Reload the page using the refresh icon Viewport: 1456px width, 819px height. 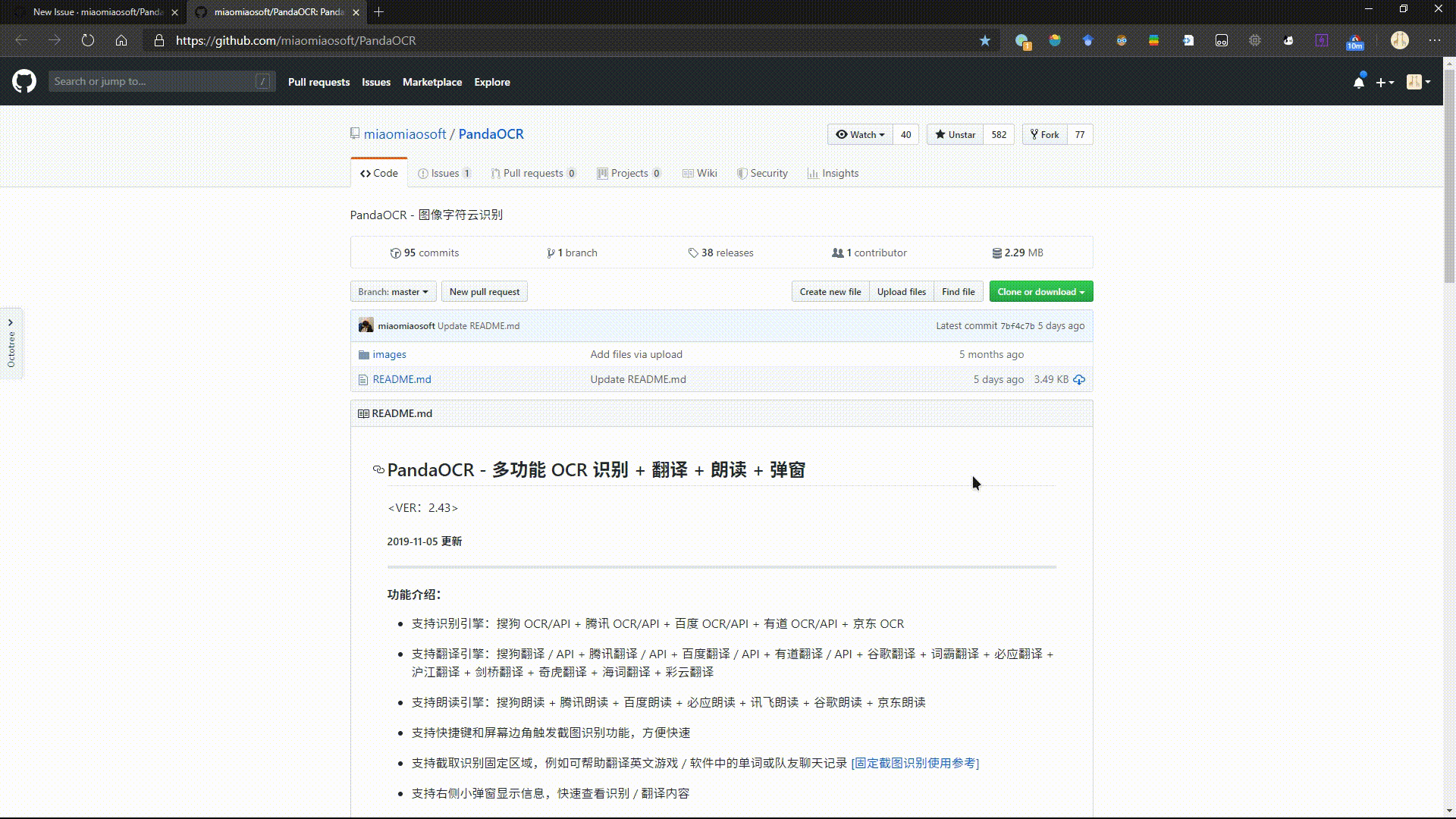[88, 40]
